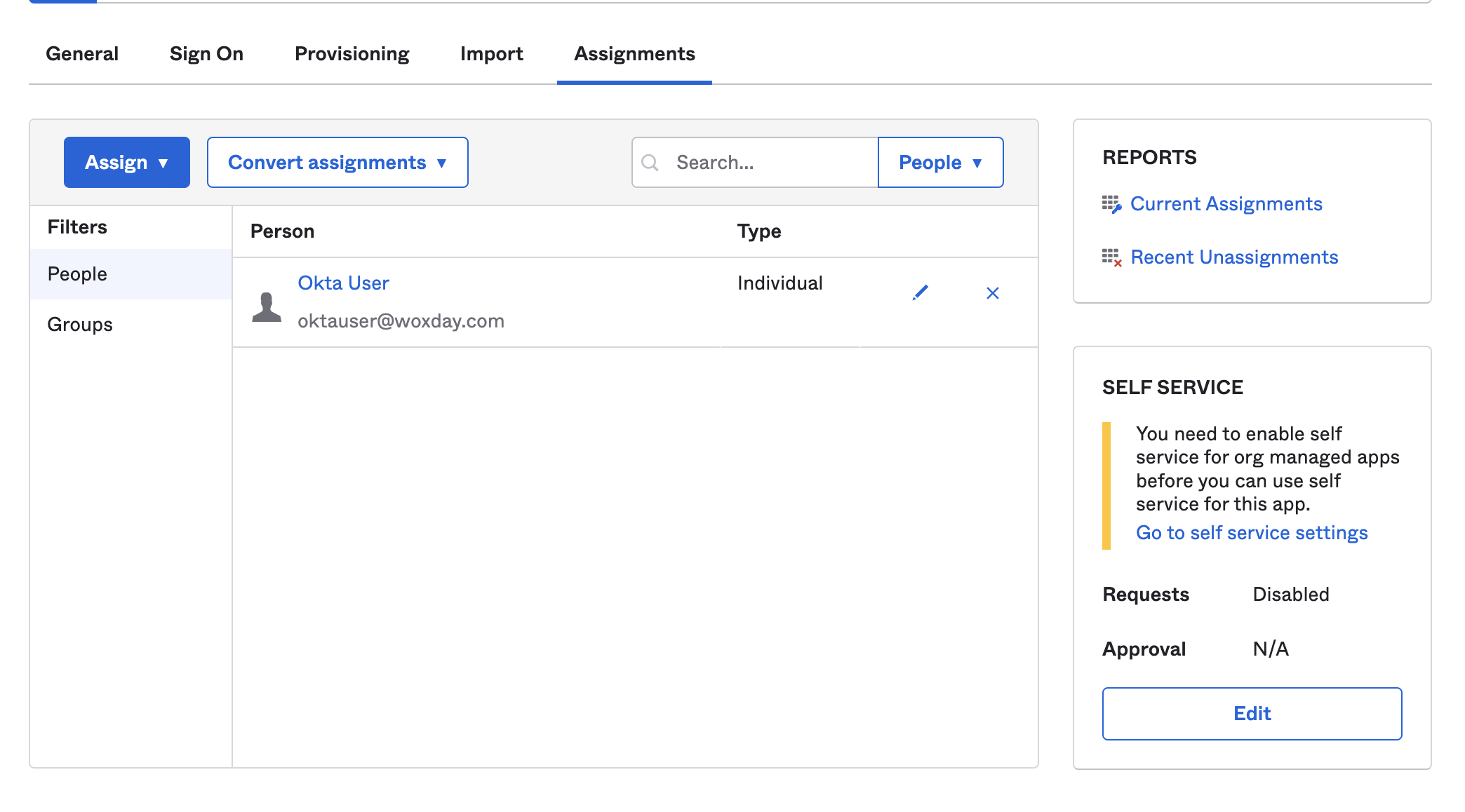Open the Recent Unassignments report link
The width and height of the screenshot is (1465, 812).
coord(1234,257)
